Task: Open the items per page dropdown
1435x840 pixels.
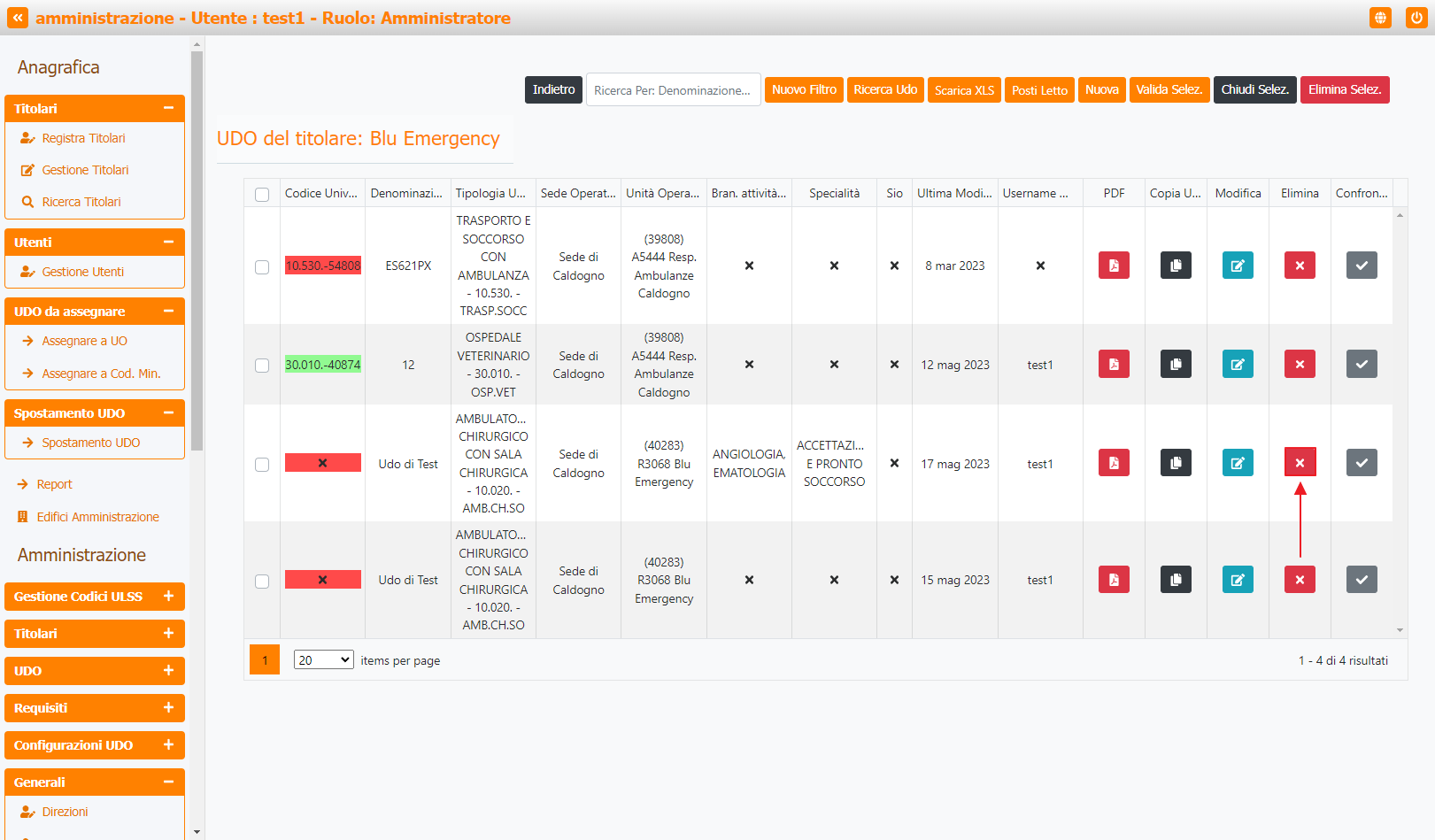Action: 323,660
